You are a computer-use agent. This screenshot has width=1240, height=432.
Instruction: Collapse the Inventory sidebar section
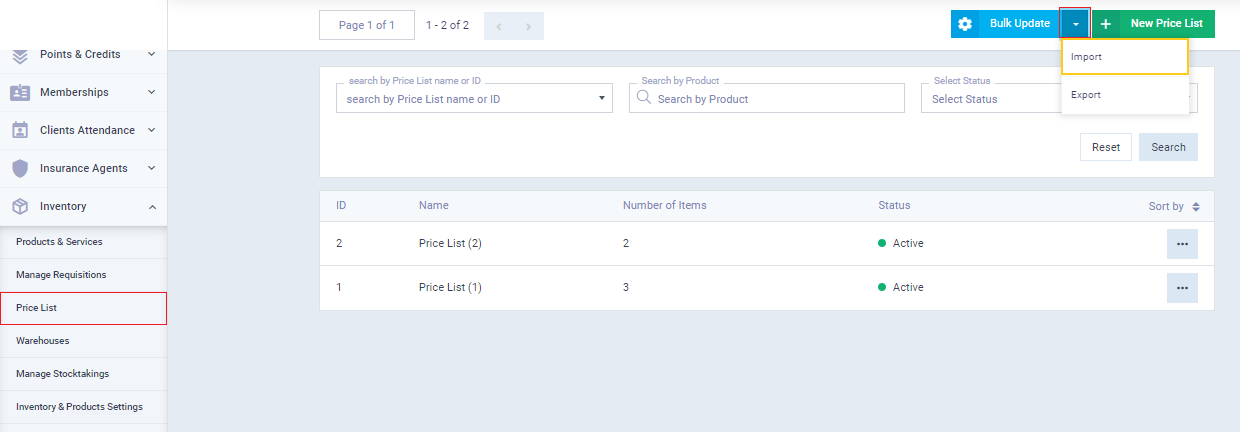151,206
